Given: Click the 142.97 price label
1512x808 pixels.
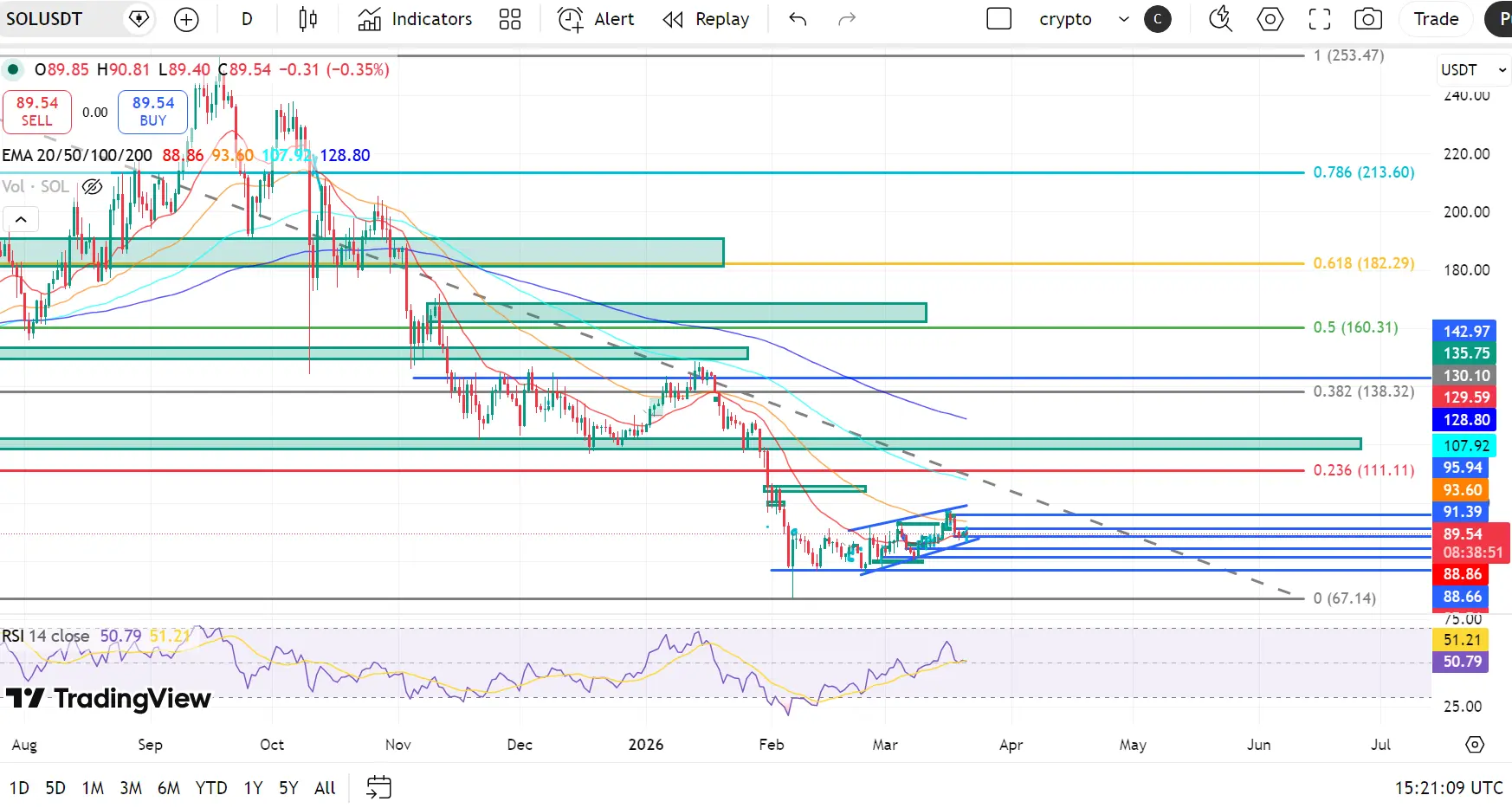Looking at the screenshot, I should point(1464,331).
